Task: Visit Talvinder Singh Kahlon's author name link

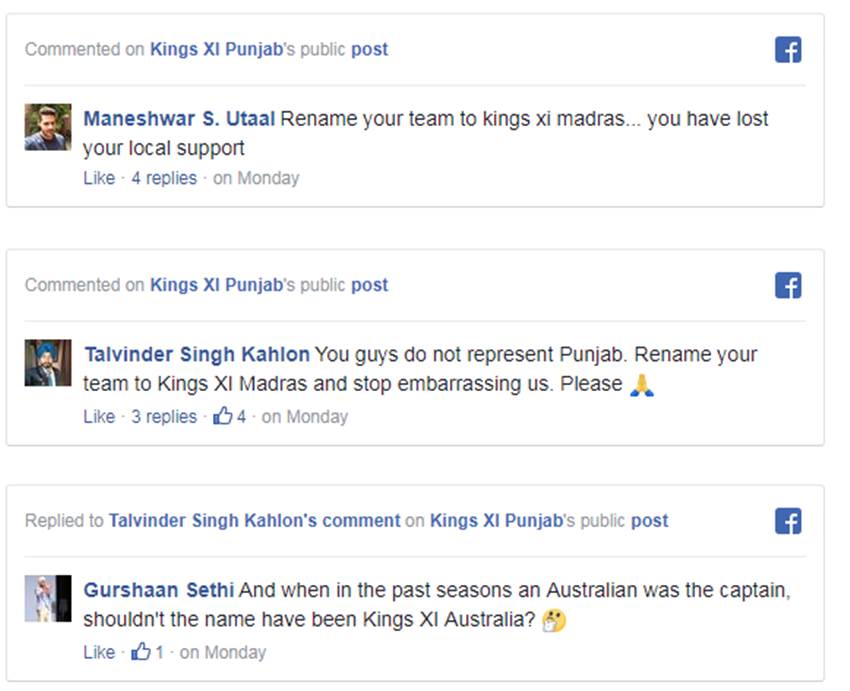Action: [x=197, y=355]
